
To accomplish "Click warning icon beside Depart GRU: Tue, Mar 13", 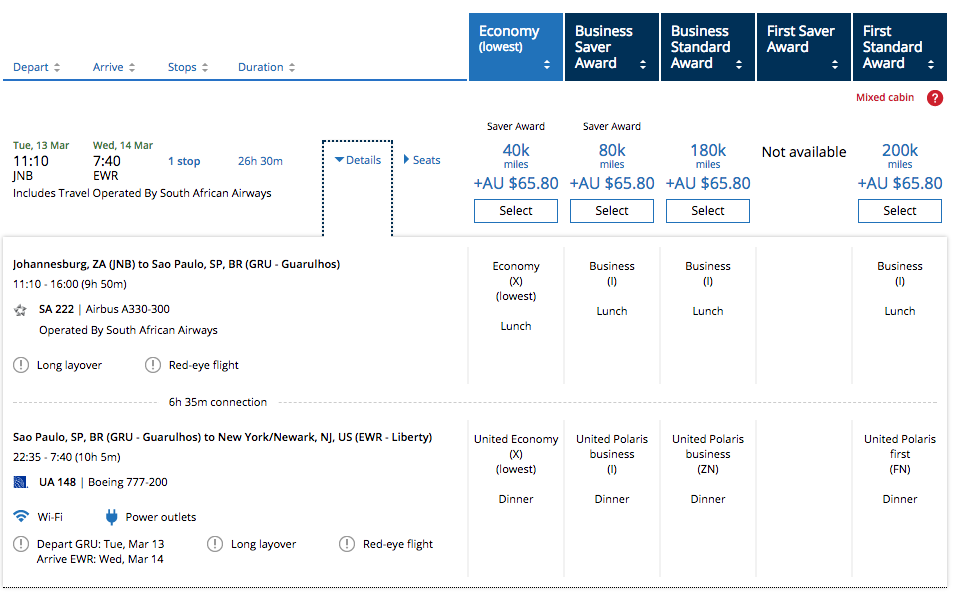I will coord(21,544).
